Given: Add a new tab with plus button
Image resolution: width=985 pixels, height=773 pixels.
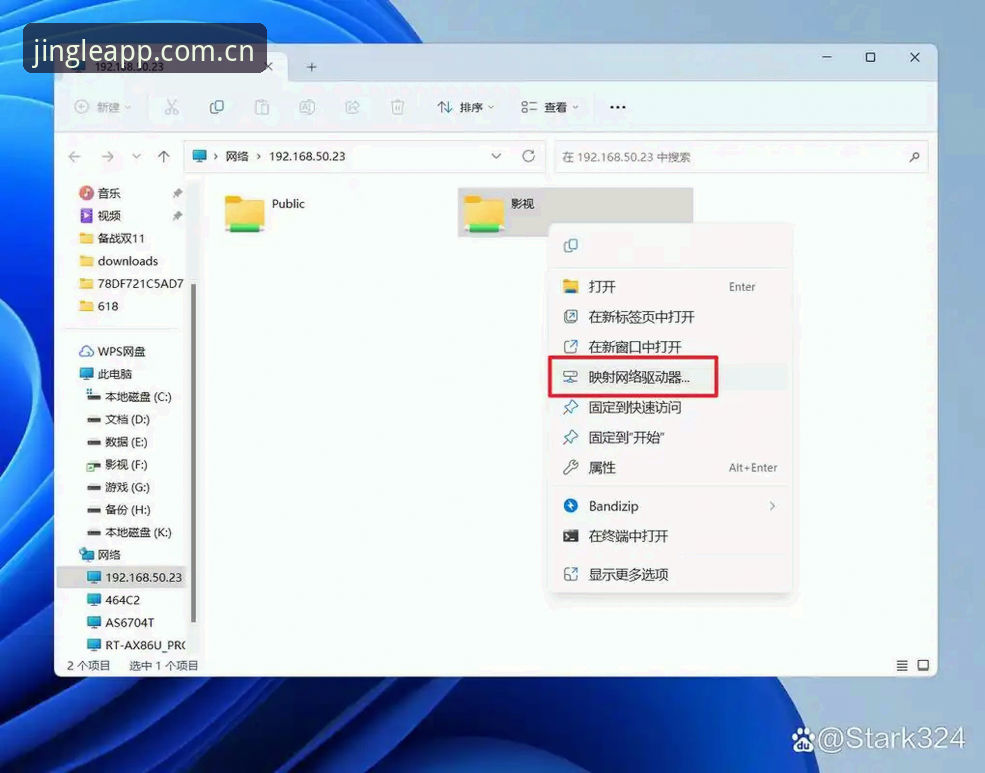Looking at the screenshot, I should click(x=312, y=67).
